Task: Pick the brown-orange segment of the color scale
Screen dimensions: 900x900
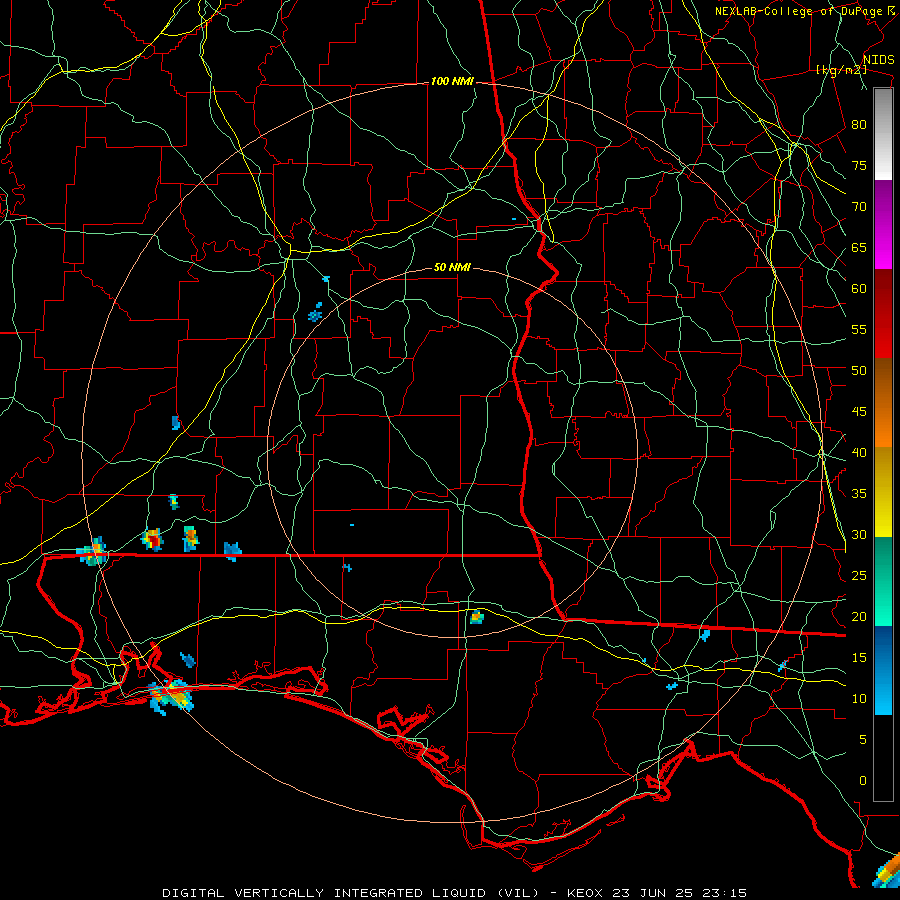Action: (883, 402)
